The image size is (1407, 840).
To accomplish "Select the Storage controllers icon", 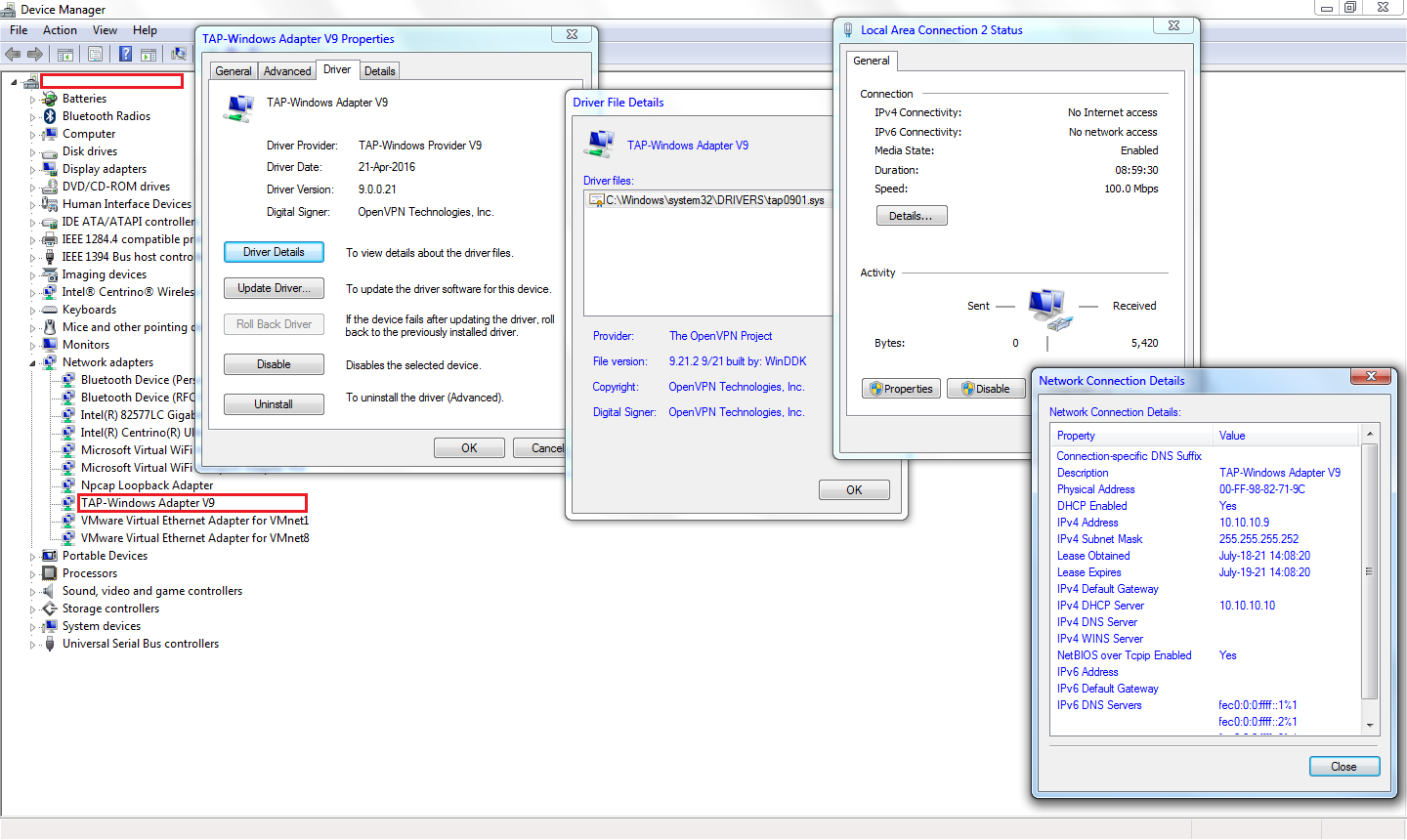I will [50, 609].
